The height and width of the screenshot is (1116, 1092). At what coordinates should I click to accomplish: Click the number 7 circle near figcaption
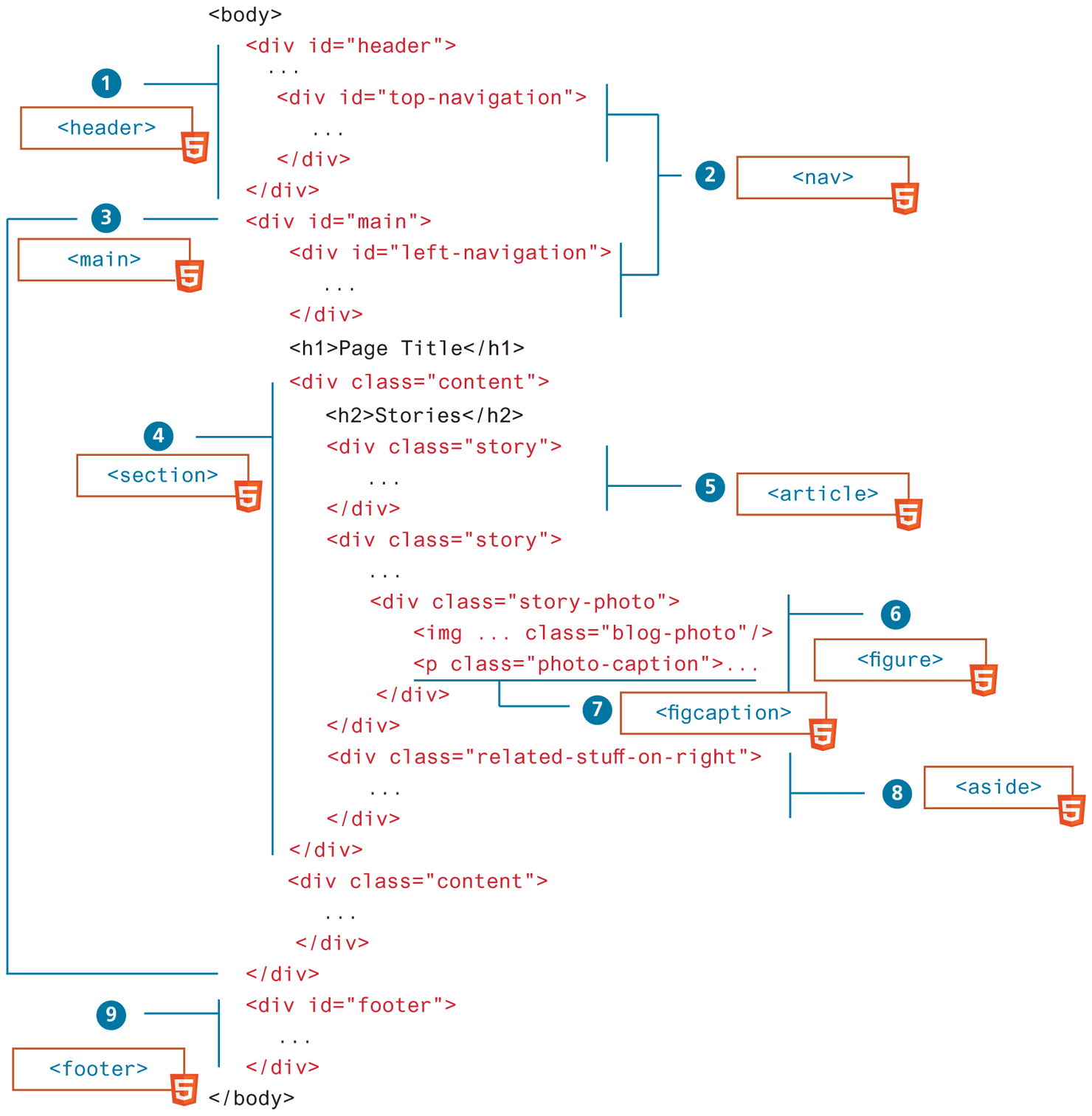[x=597, y=710]
